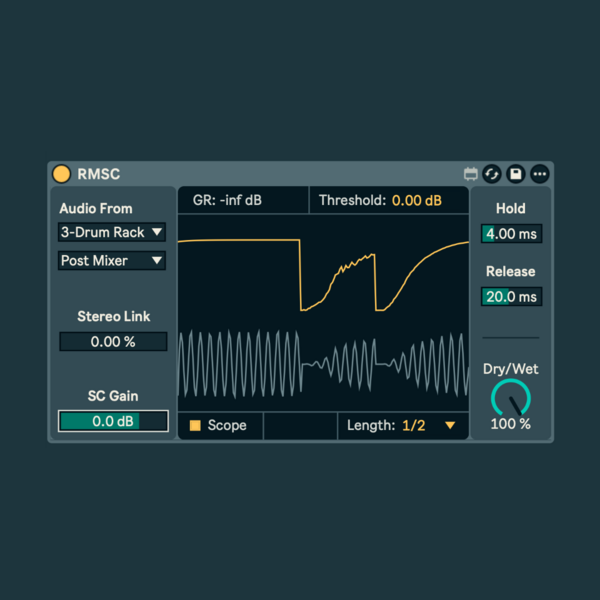
Task: Click the Dry/Wet knob
Action: pyautogui.click(x=511, y=398)
